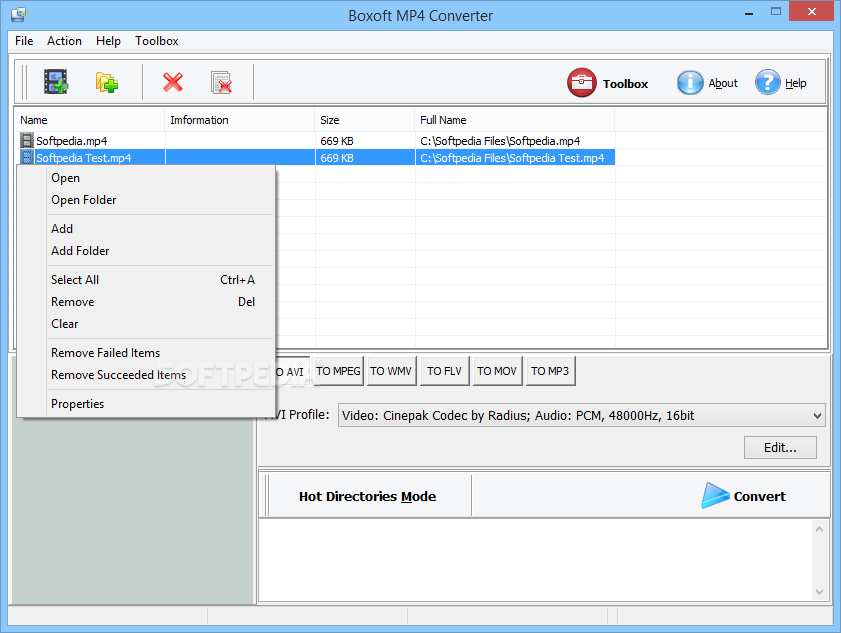
Task: Maximize the Boxoft MP4 Converter window
Action: (x=776, y=12)
